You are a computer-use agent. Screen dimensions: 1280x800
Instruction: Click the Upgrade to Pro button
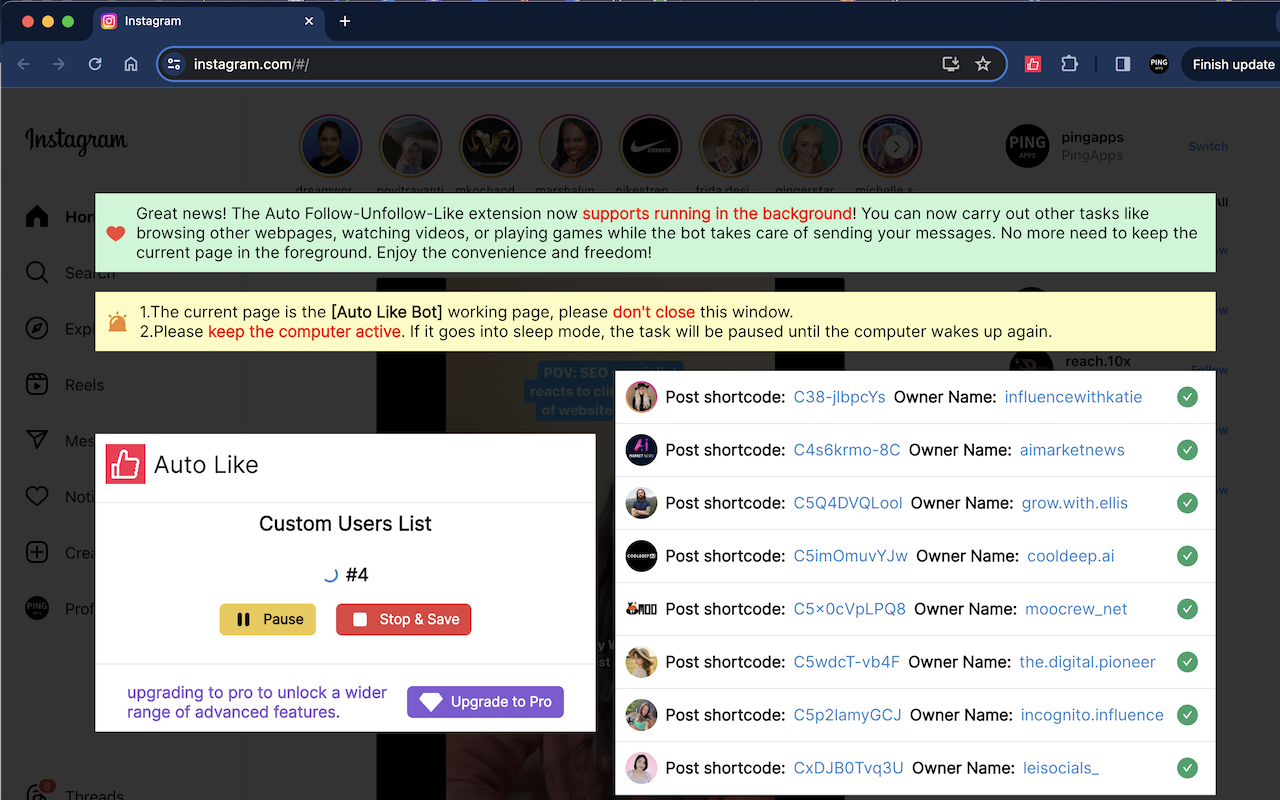(x=486, y=702)
